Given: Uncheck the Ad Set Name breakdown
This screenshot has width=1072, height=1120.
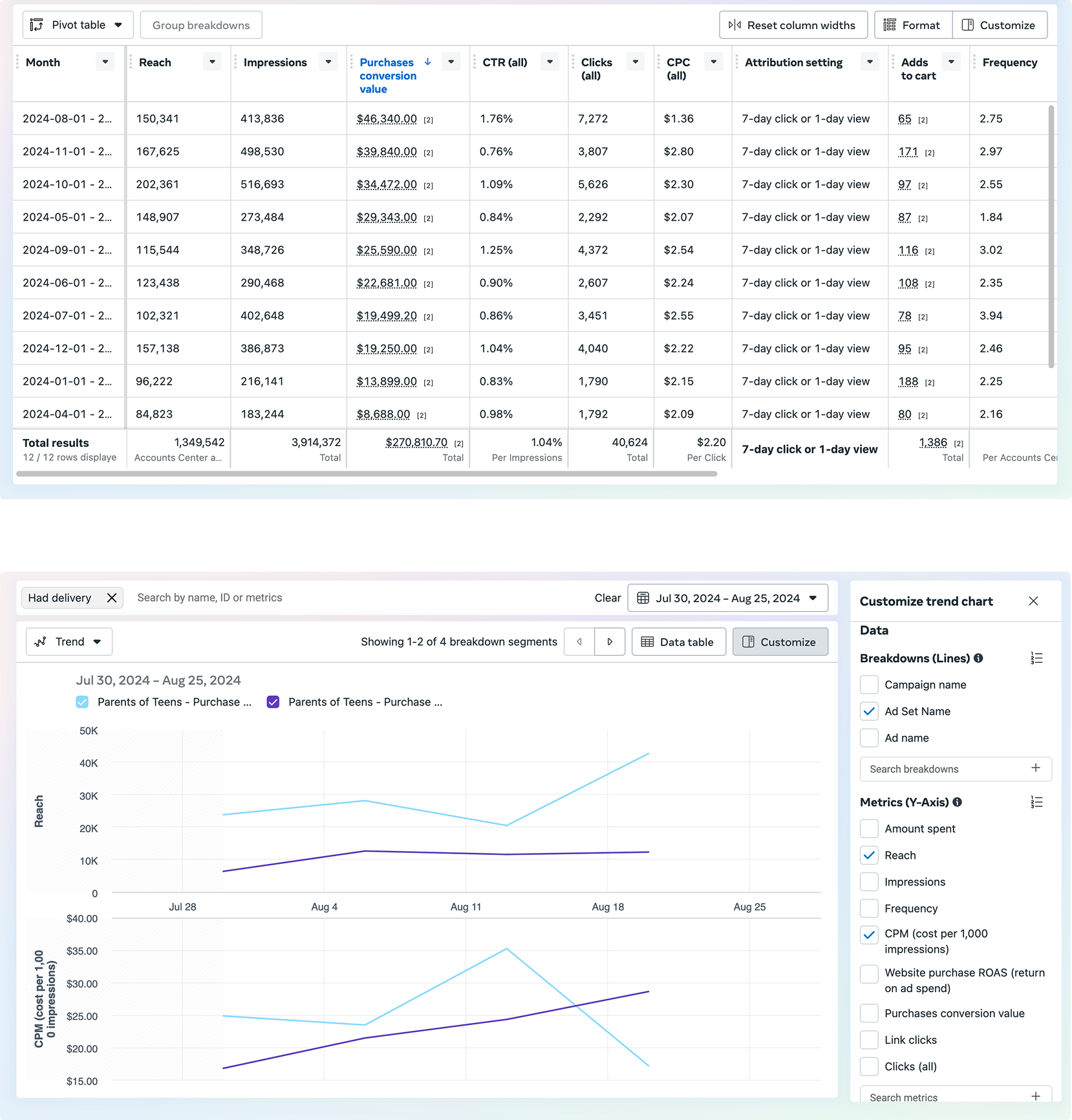Looking at the screenshot, I should [870, 711].
